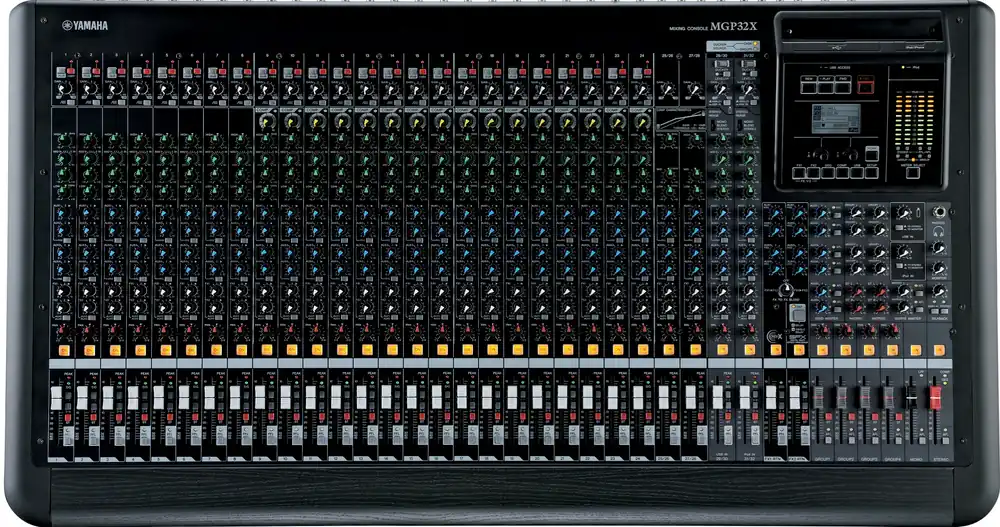Click the yellow COMP knob on channel 9
Image resolution: width=1000 pixels, height=527 pixels.
267,121
